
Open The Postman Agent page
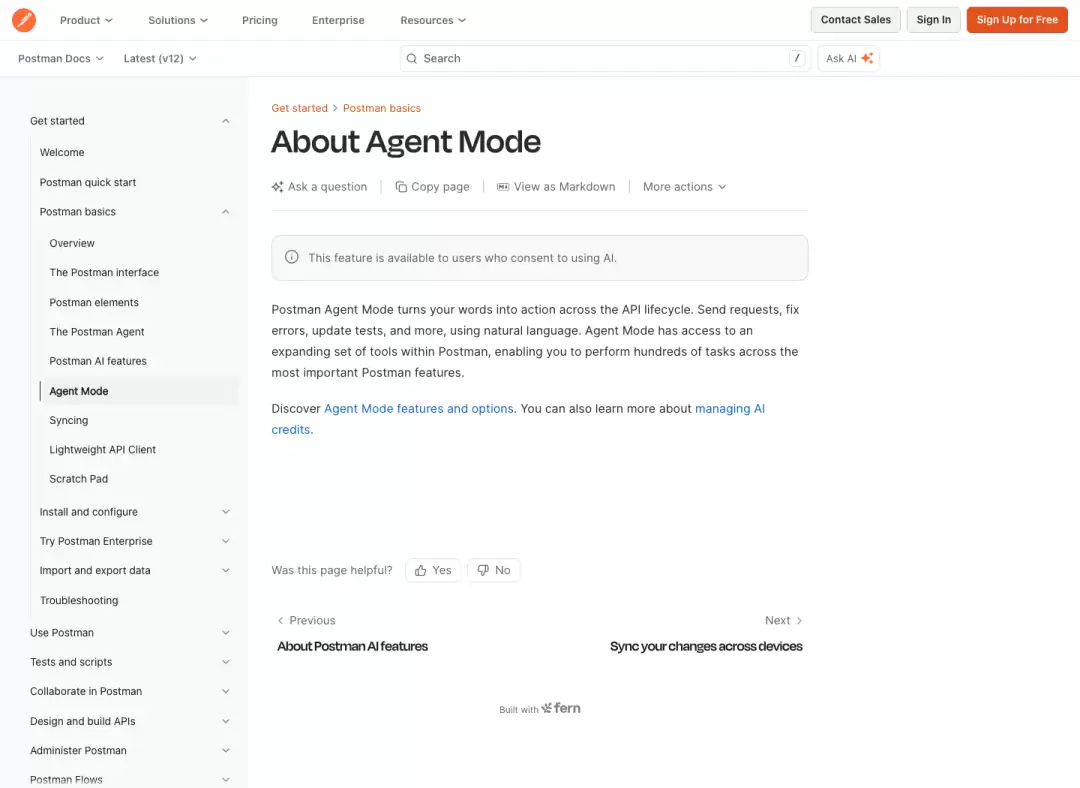[x=96, y=332]
